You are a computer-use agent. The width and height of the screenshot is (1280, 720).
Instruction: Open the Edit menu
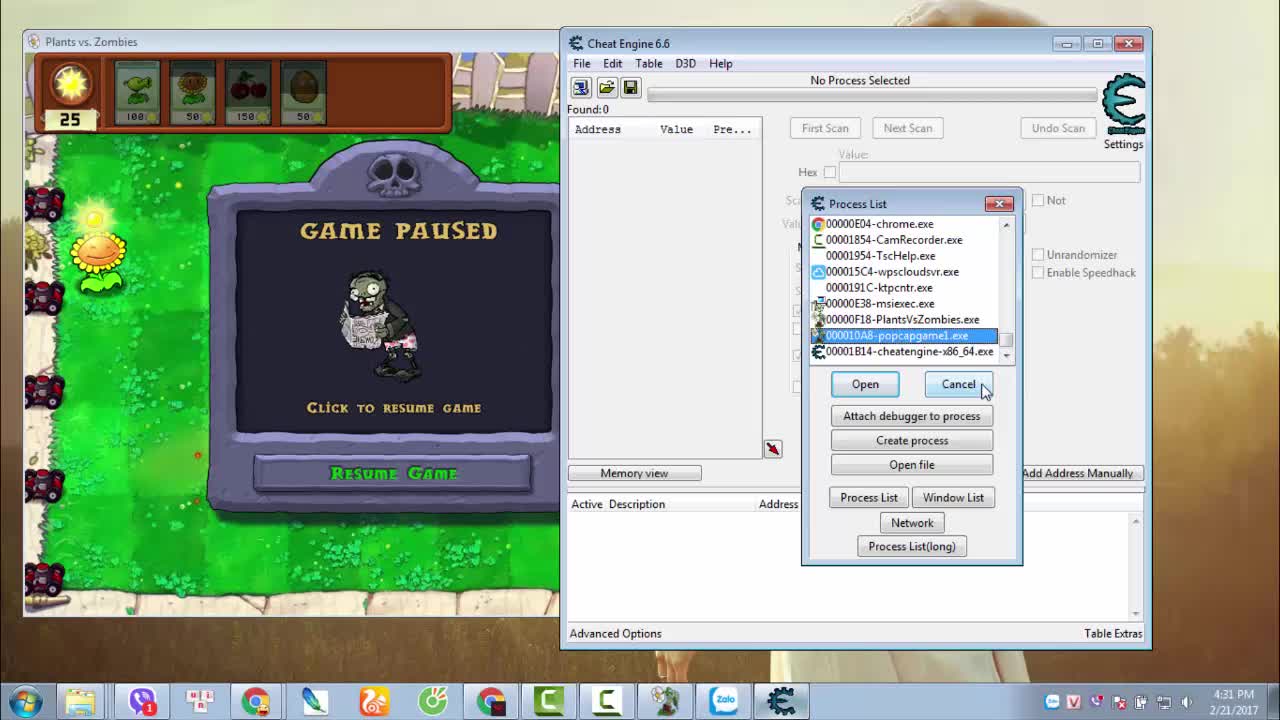tap(612, 63)
